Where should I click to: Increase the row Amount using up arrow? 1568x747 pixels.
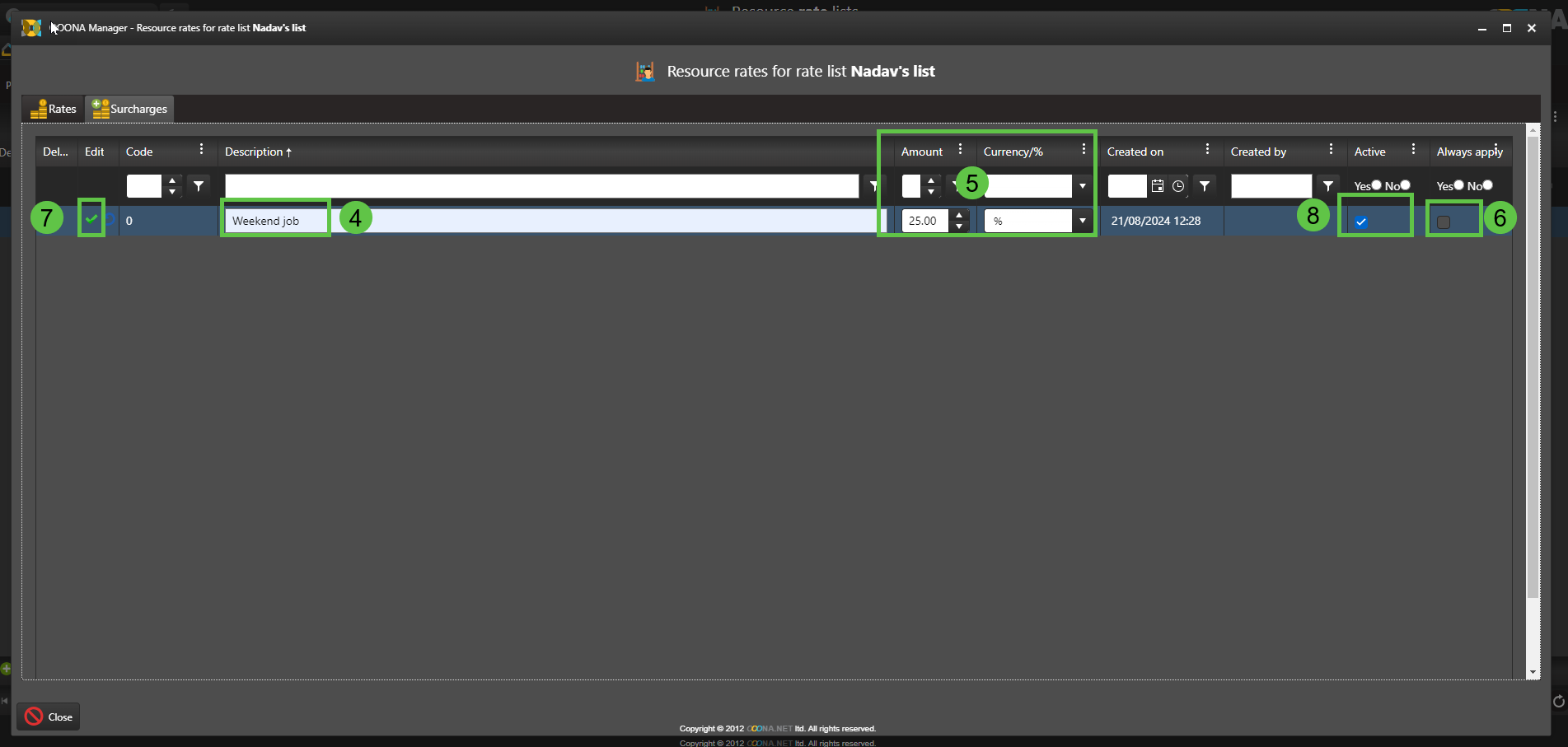(x=959, y=216)
